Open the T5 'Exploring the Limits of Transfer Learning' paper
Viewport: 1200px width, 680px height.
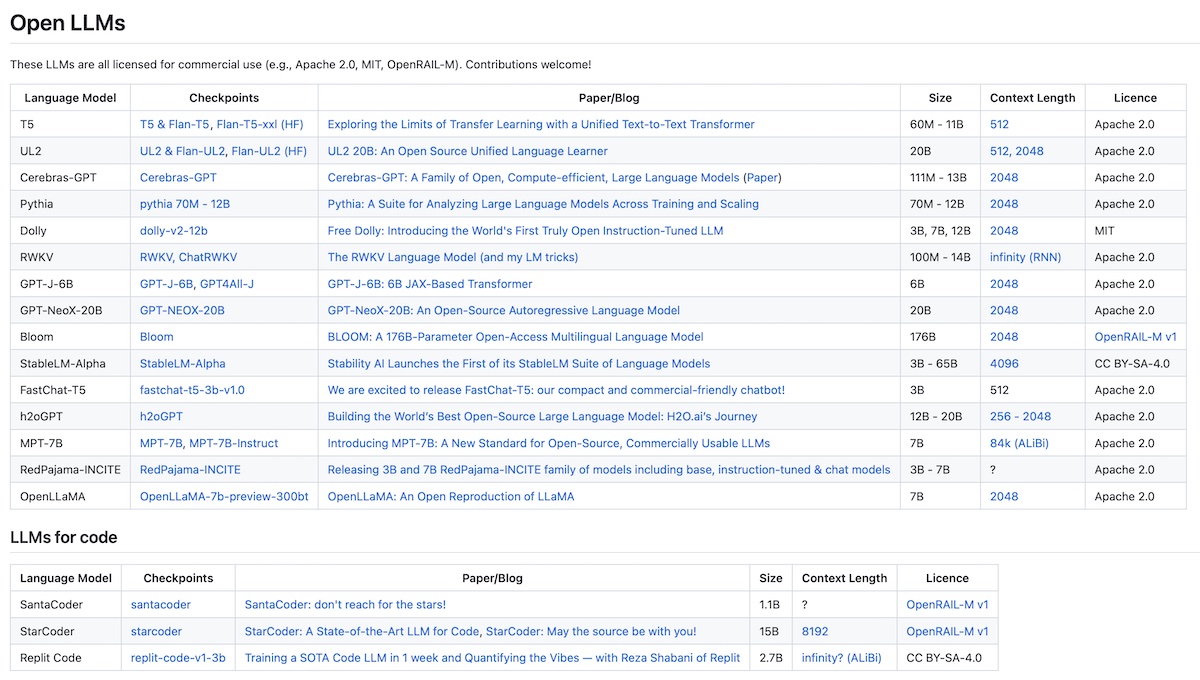(541, 125)
